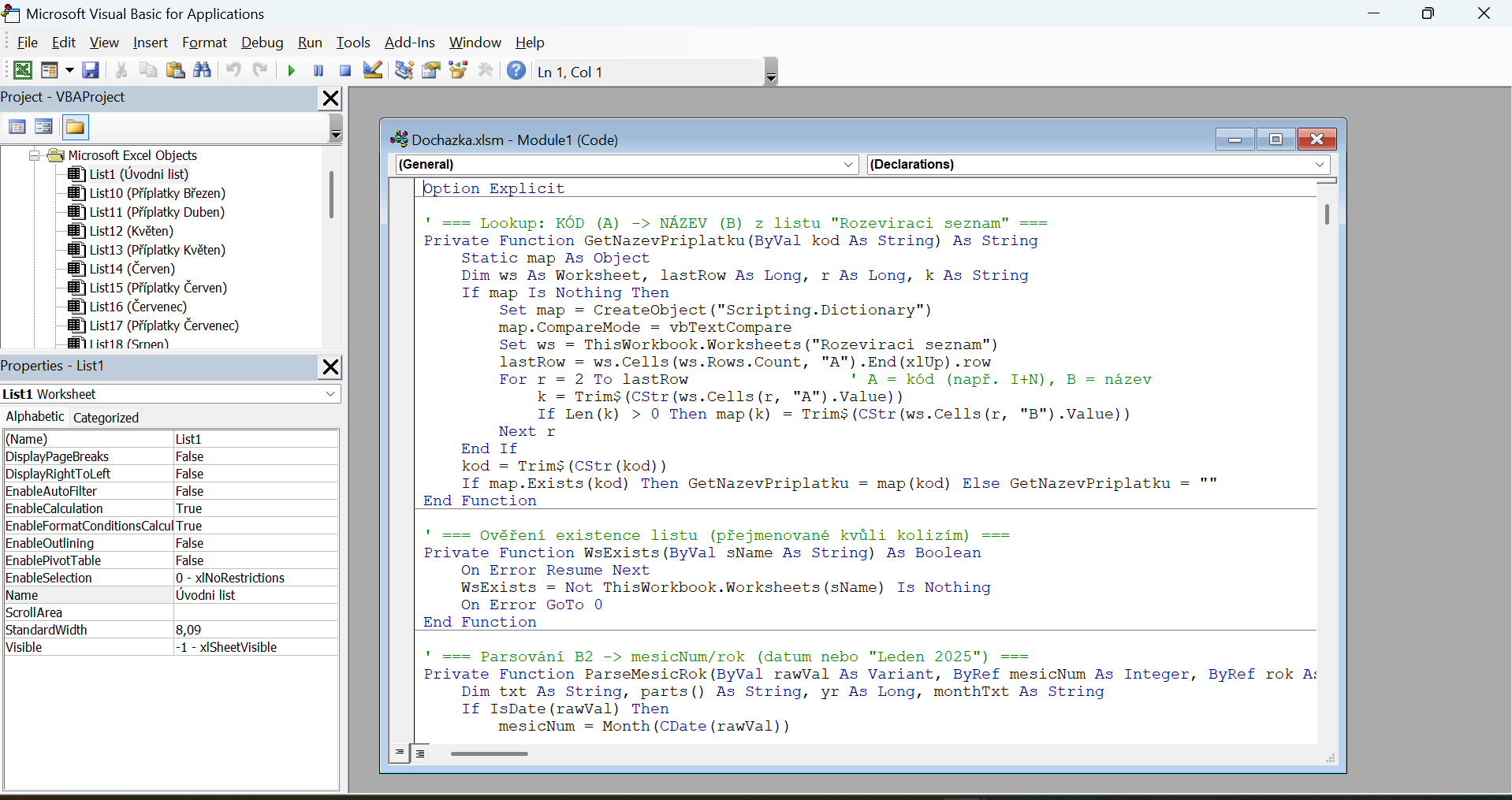Select List12 (Květen) in project tree

[x=131, y=231]
